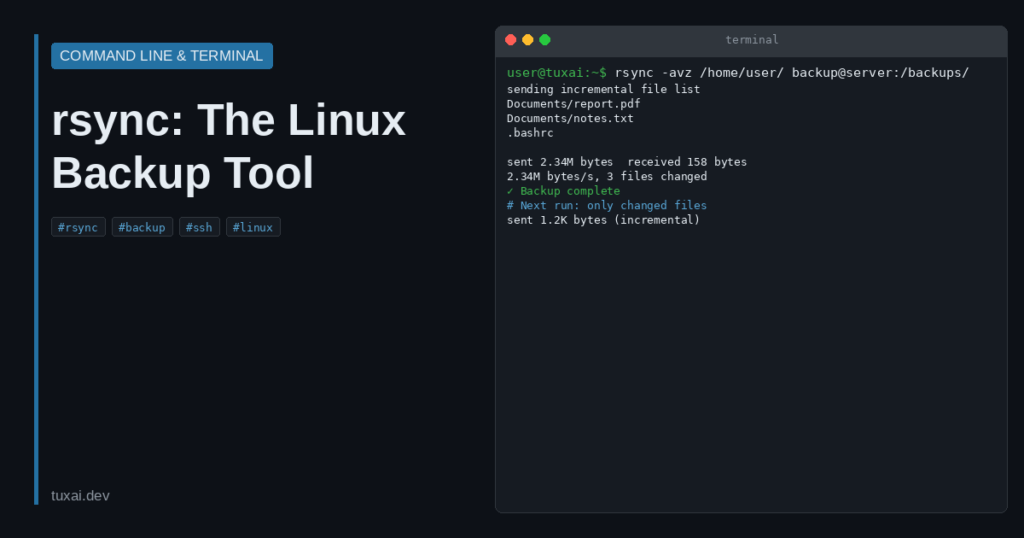Click 'sent 1.2K bytes (incremental)' line
Image resolution: width=1024 pixels, height=538 pixels.
click(x=603, y=220)
